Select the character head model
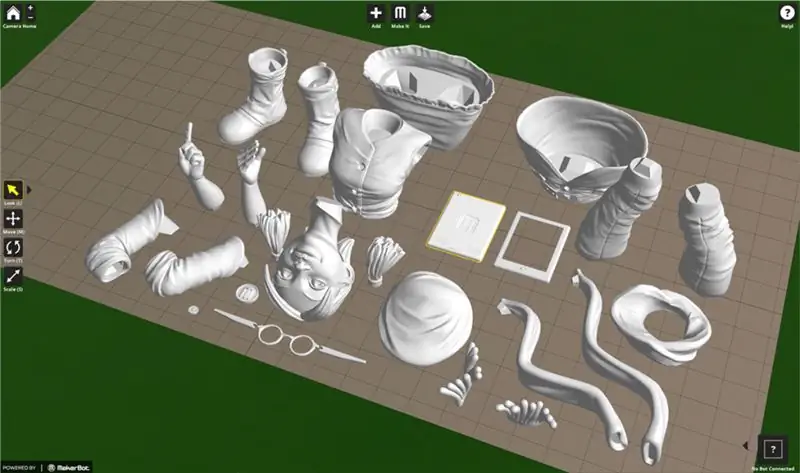This screenshot has width=800, height=473. point(311,270)
